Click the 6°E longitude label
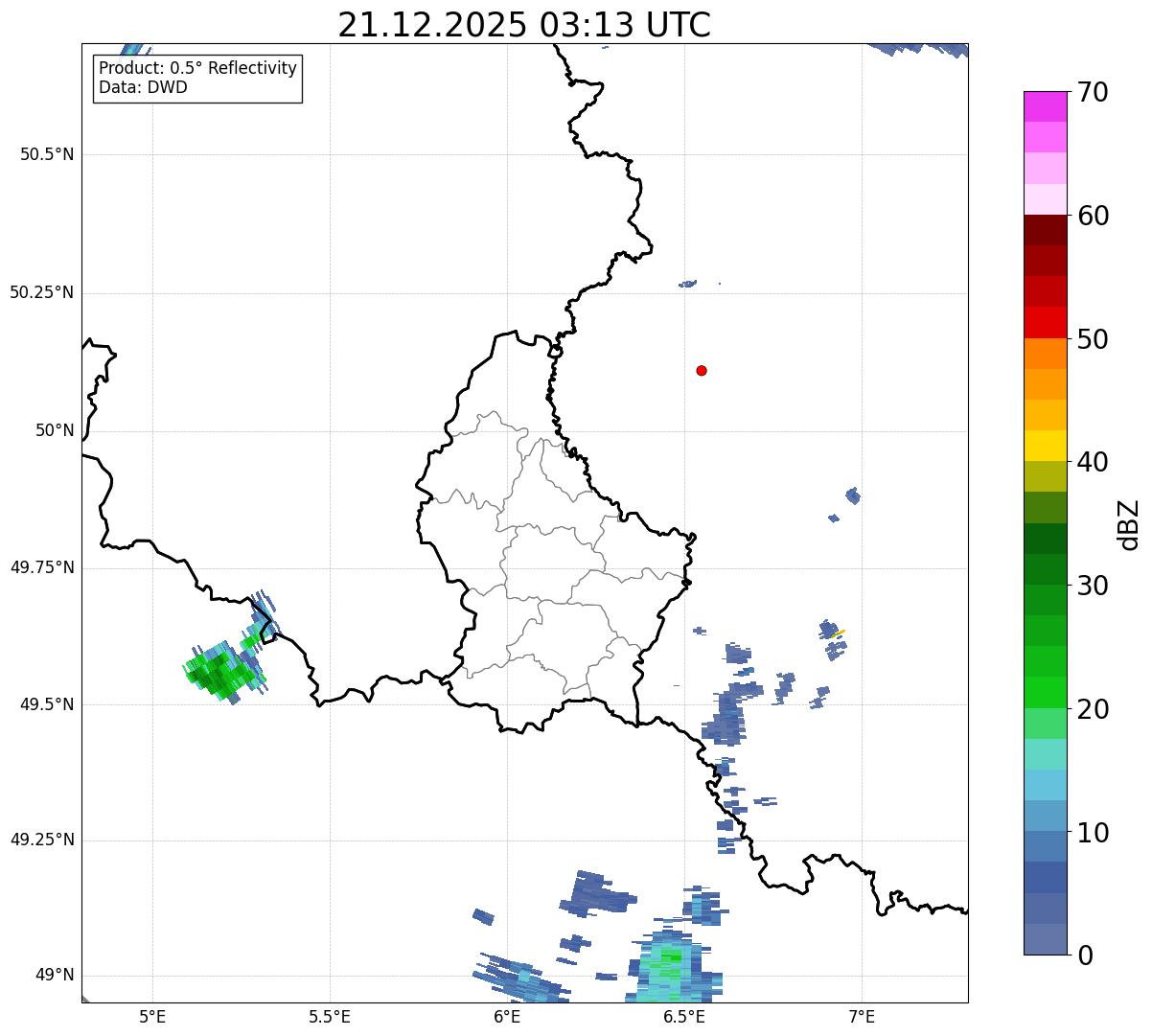This screenshot has width=1152, height=1036. tap(508, 1016)
